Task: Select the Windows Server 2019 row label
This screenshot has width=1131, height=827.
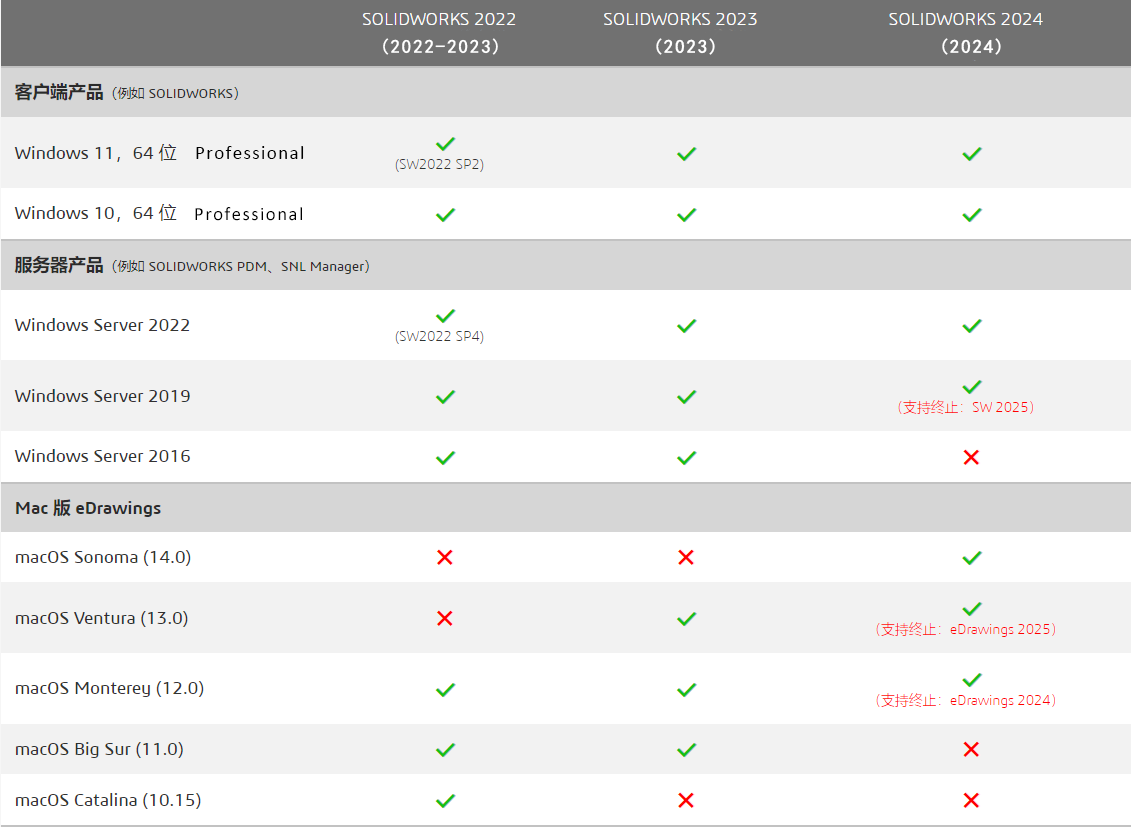Action: [102, 396]
